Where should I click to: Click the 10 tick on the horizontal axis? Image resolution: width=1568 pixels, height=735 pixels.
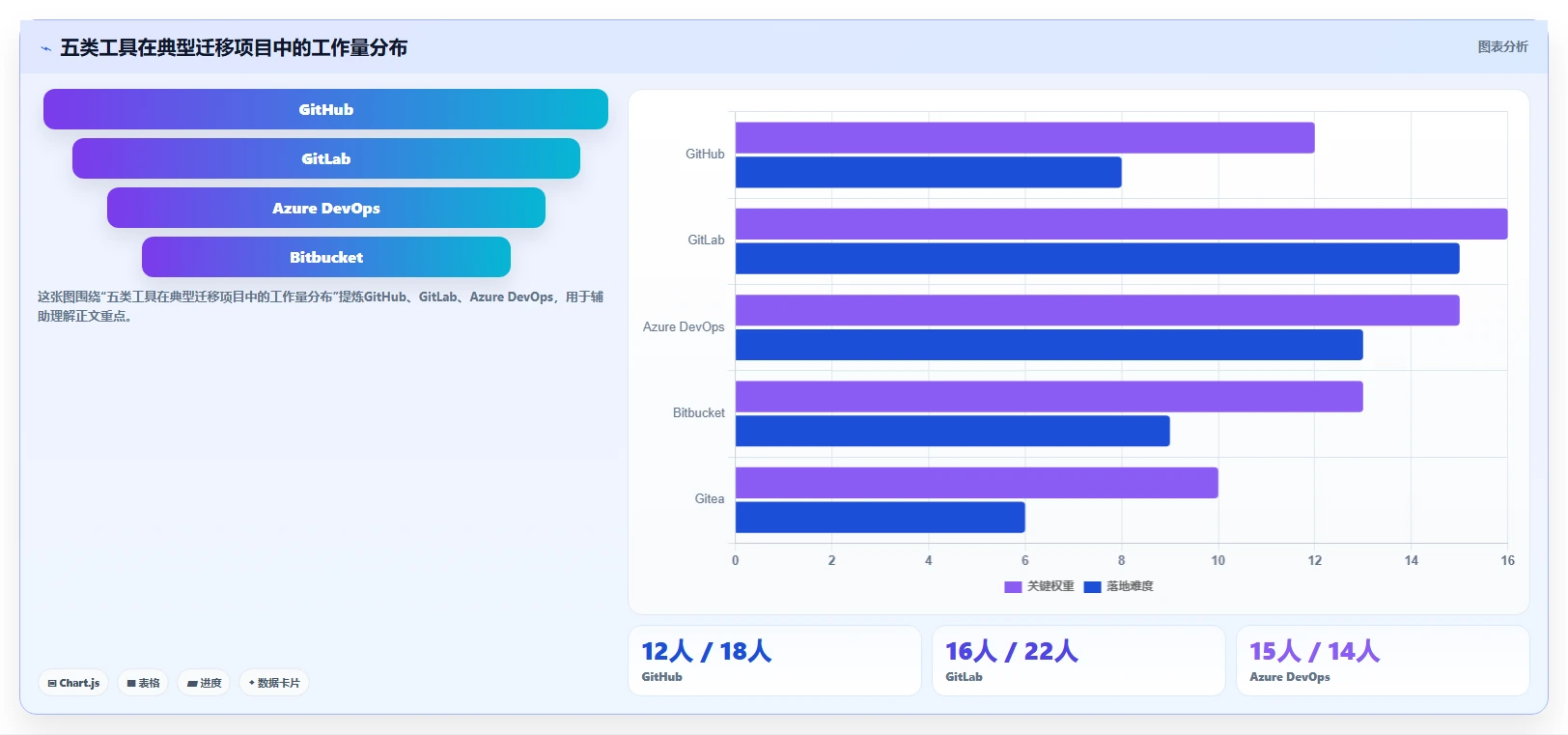pos(1218,560)
